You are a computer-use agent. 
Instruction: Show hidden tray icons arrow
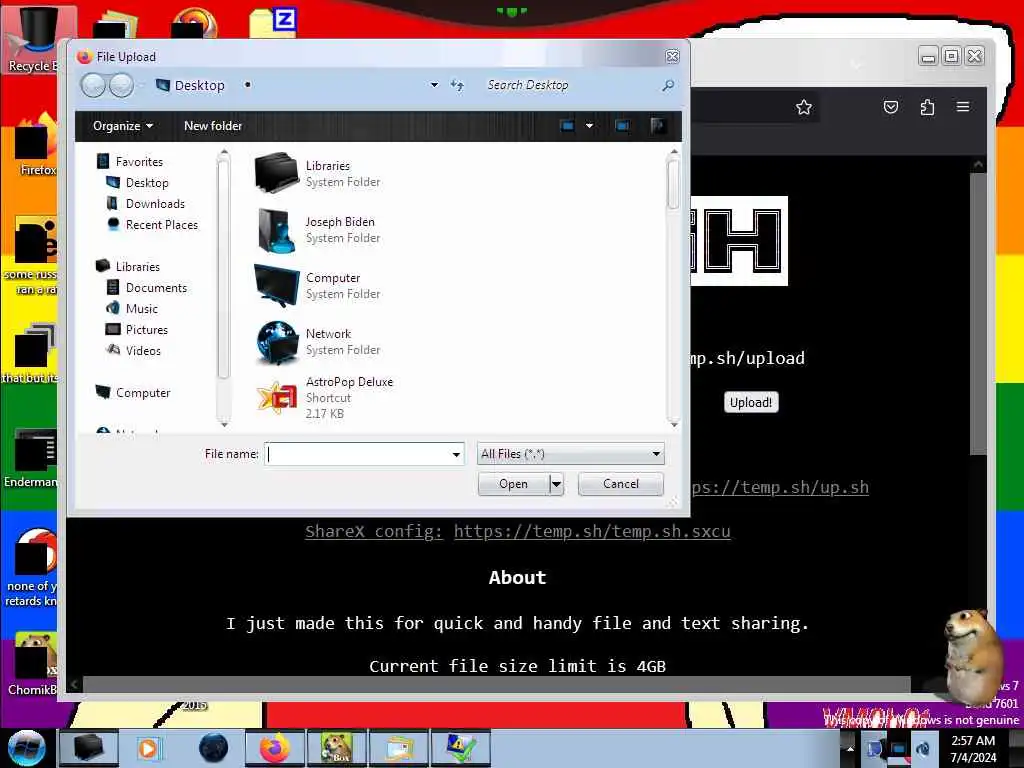(850, 748)
